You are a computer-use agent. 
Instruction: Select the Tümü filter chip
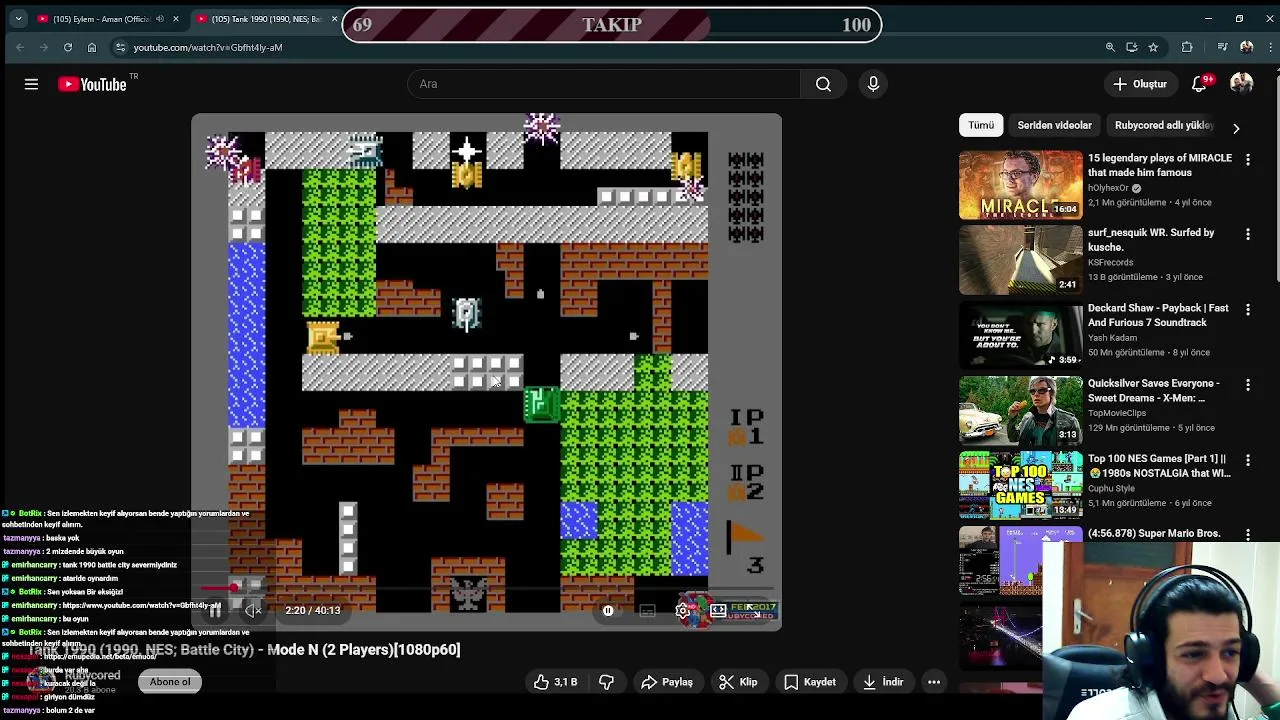(x=981, y=125)
